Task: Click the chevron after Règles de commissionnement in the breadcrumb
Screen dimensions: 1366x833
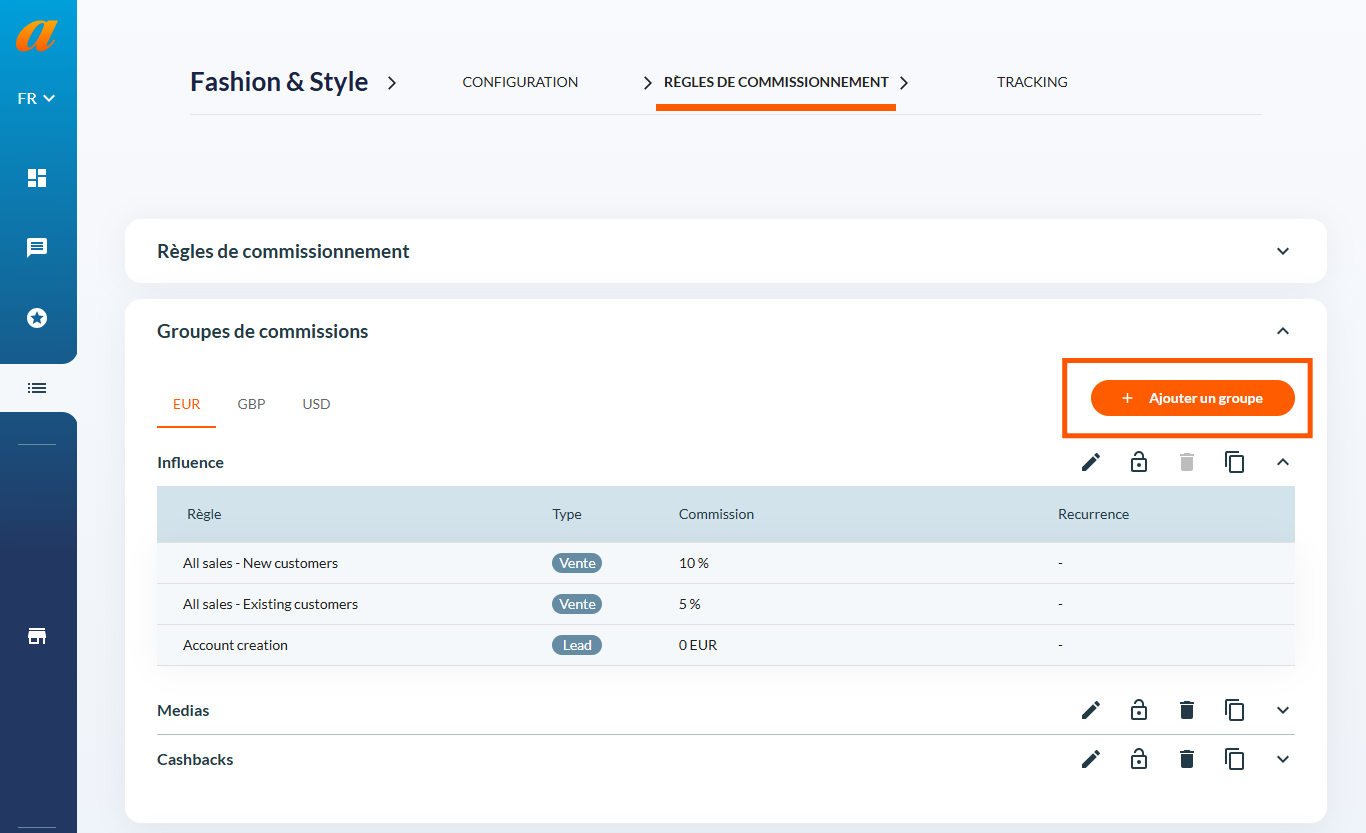Action: pyautogui.click(x=904, y=82)
